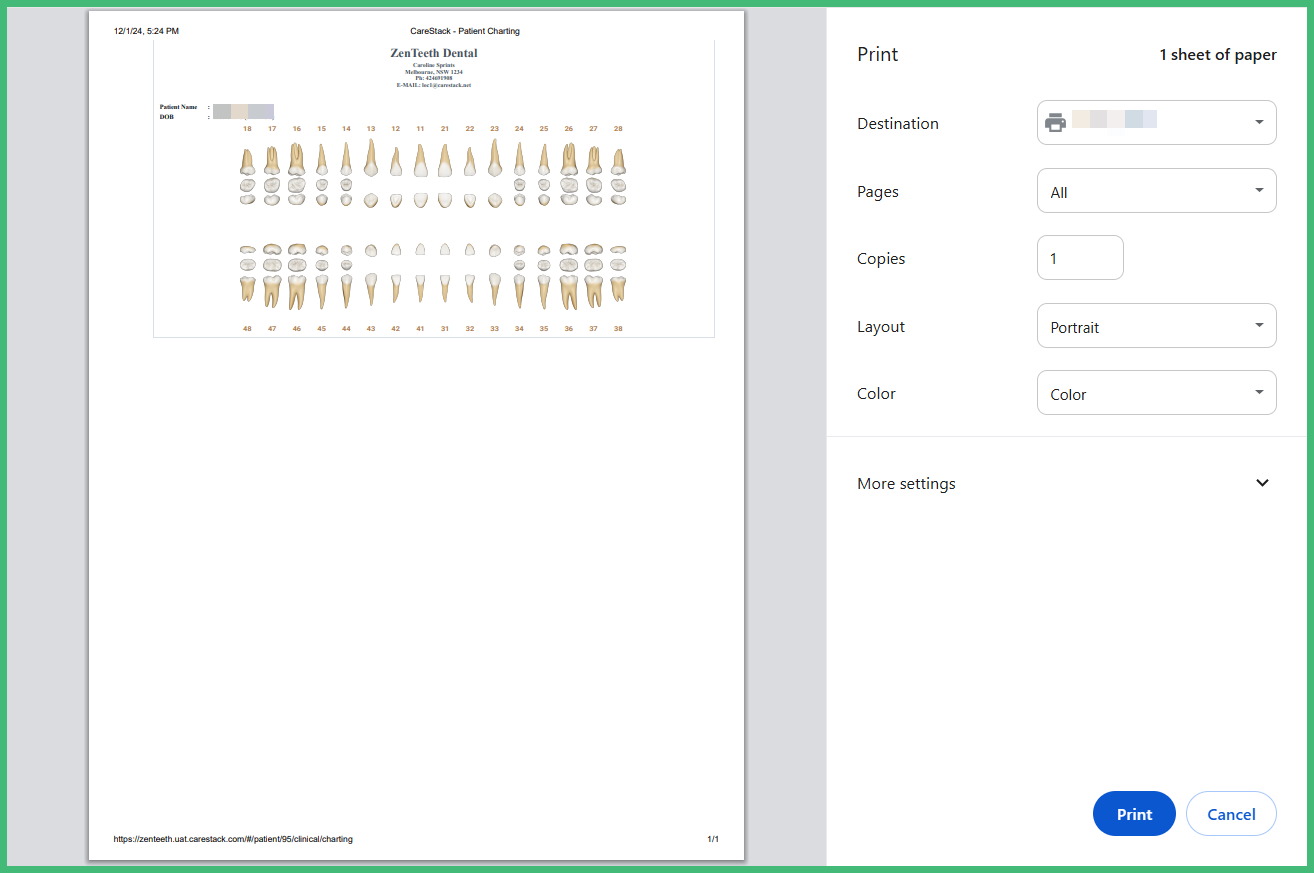Image resolution: width=1314 pixels, height=873 pixels.
Task: Click the '1 sheet of paper' label
Action: point(1218,54)
